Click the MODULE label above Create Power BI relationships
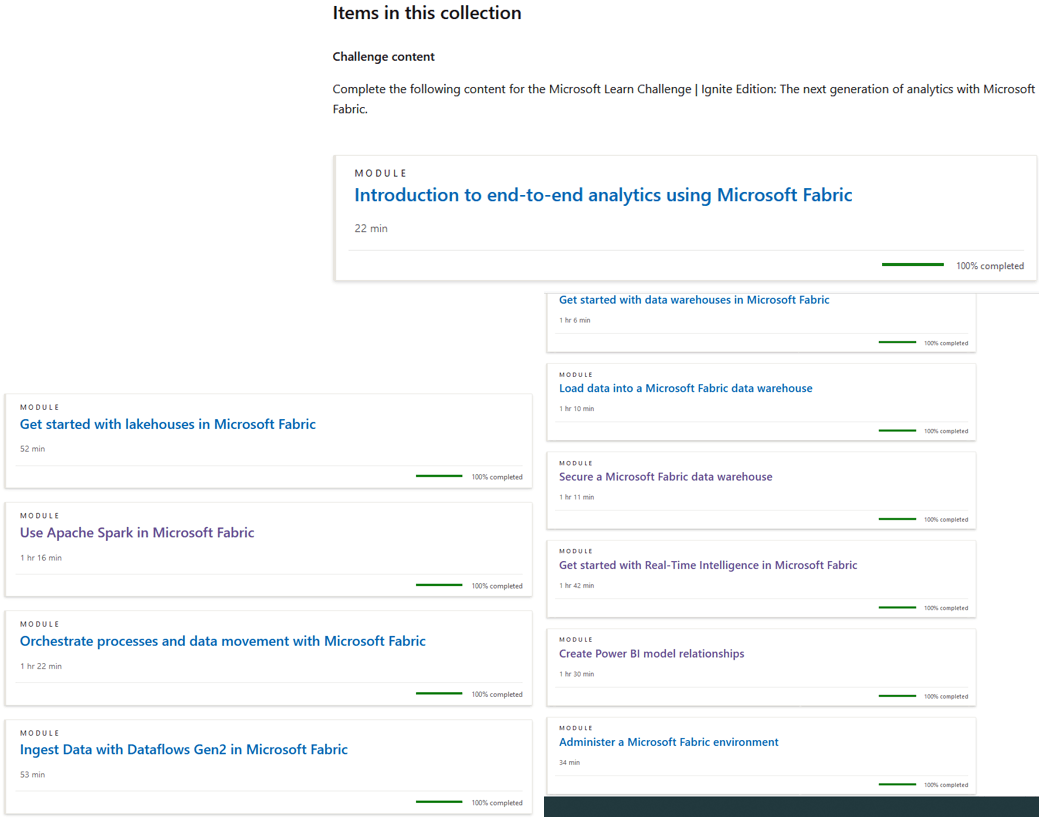Screen dimensions: 1039x818 point(576,640)
